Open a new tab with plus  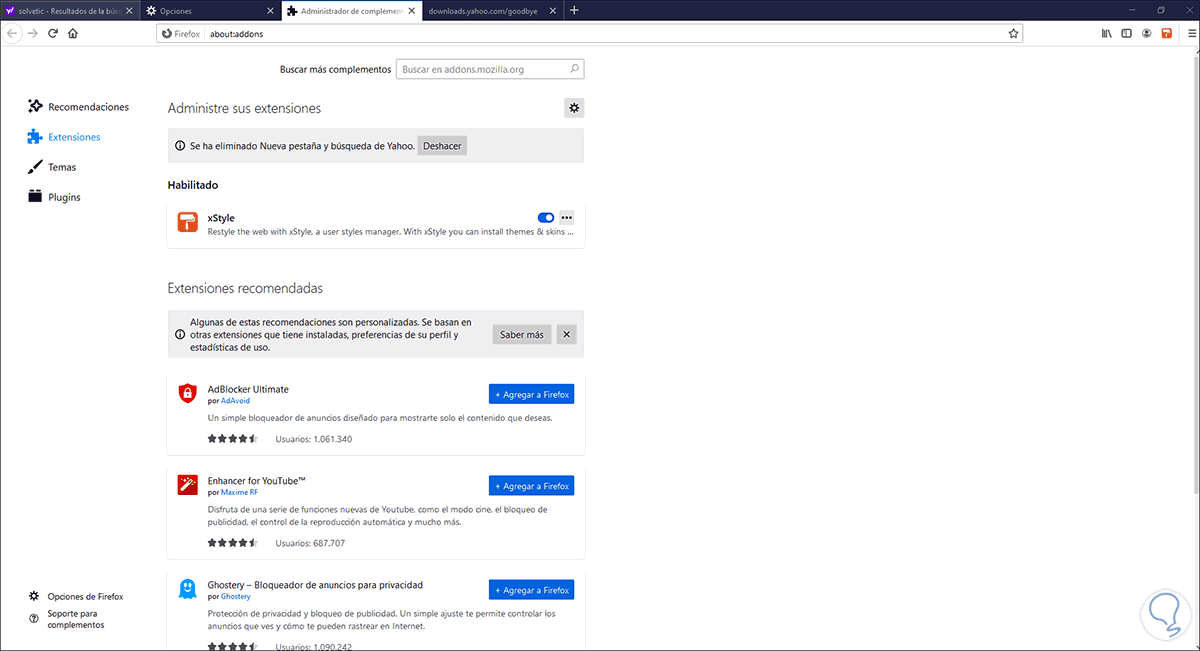574,10
